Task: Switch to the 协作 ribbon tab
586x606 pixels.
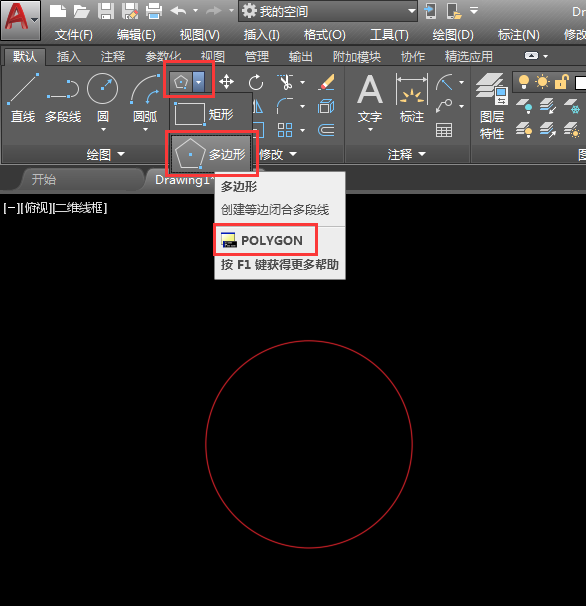Action: [x=413, y=57]
